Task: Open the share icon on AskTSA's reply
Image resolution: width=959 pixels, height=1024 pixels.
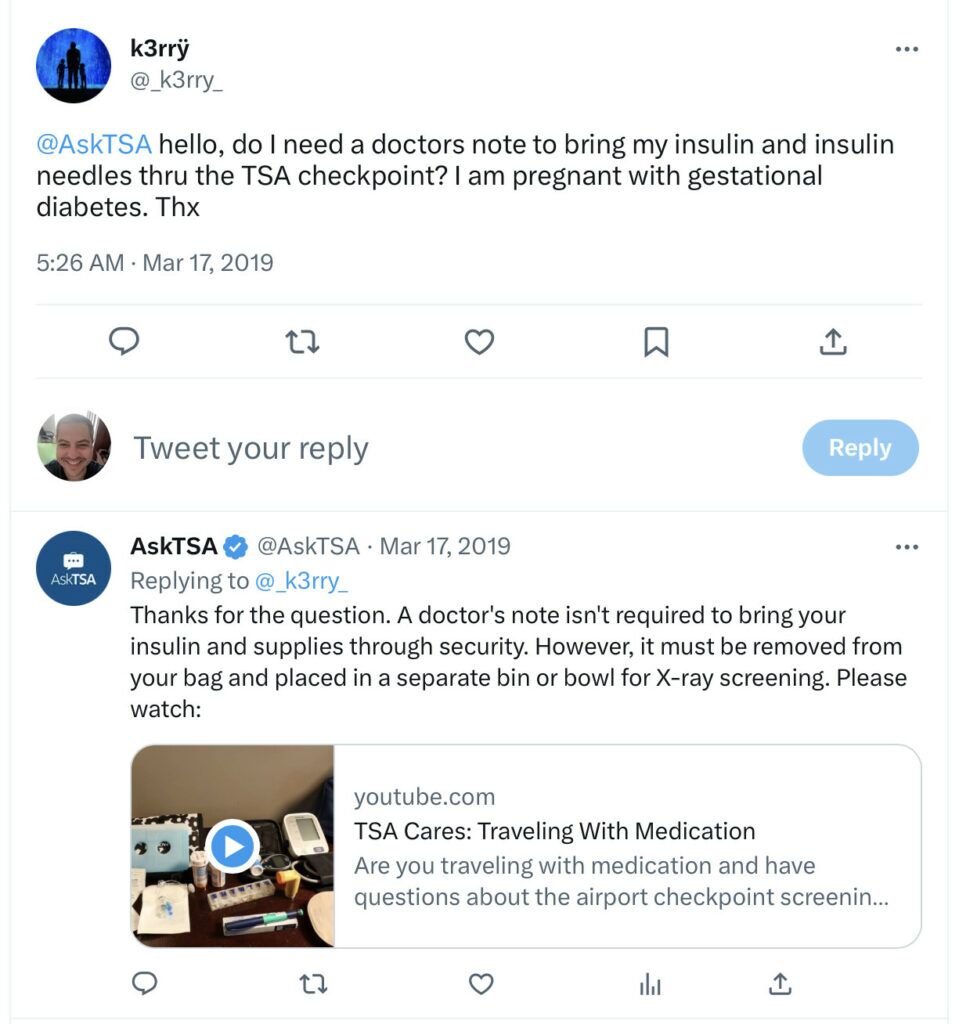Action: 780,984
